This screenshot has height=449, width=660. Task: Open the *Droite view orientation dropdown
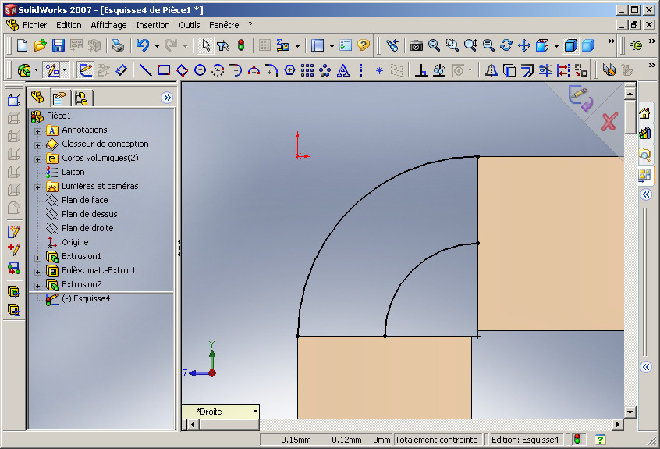[255, 412]
